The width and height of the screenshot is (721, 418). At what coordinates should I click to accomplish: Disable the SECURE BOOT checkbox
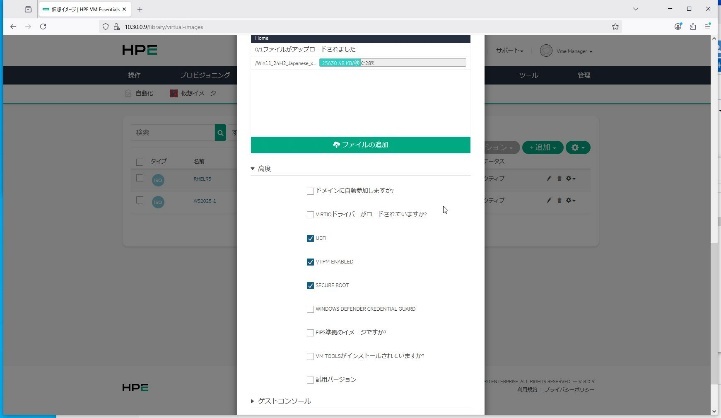310,285
